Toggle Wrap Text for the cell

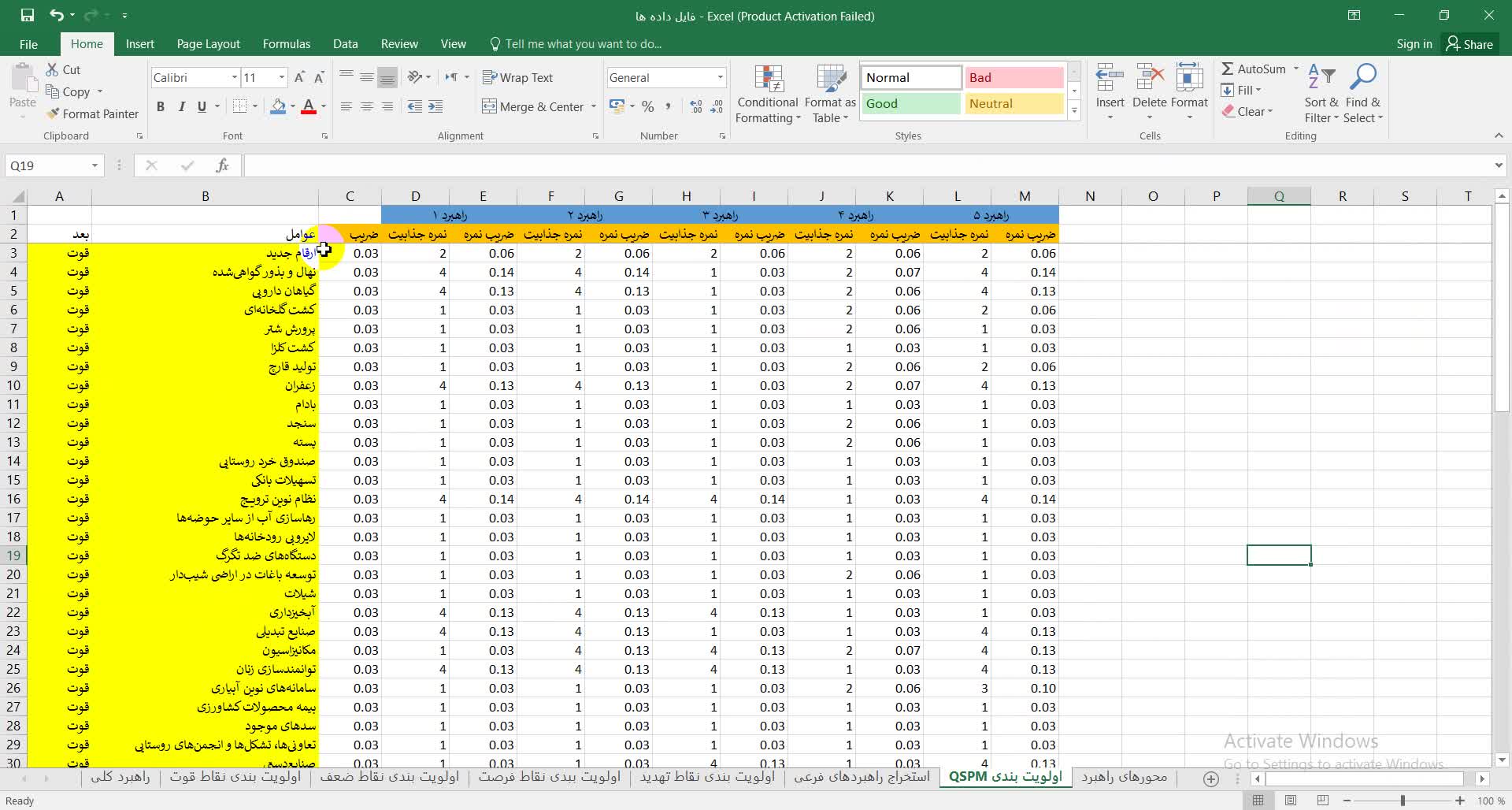(x=517, y=77)
